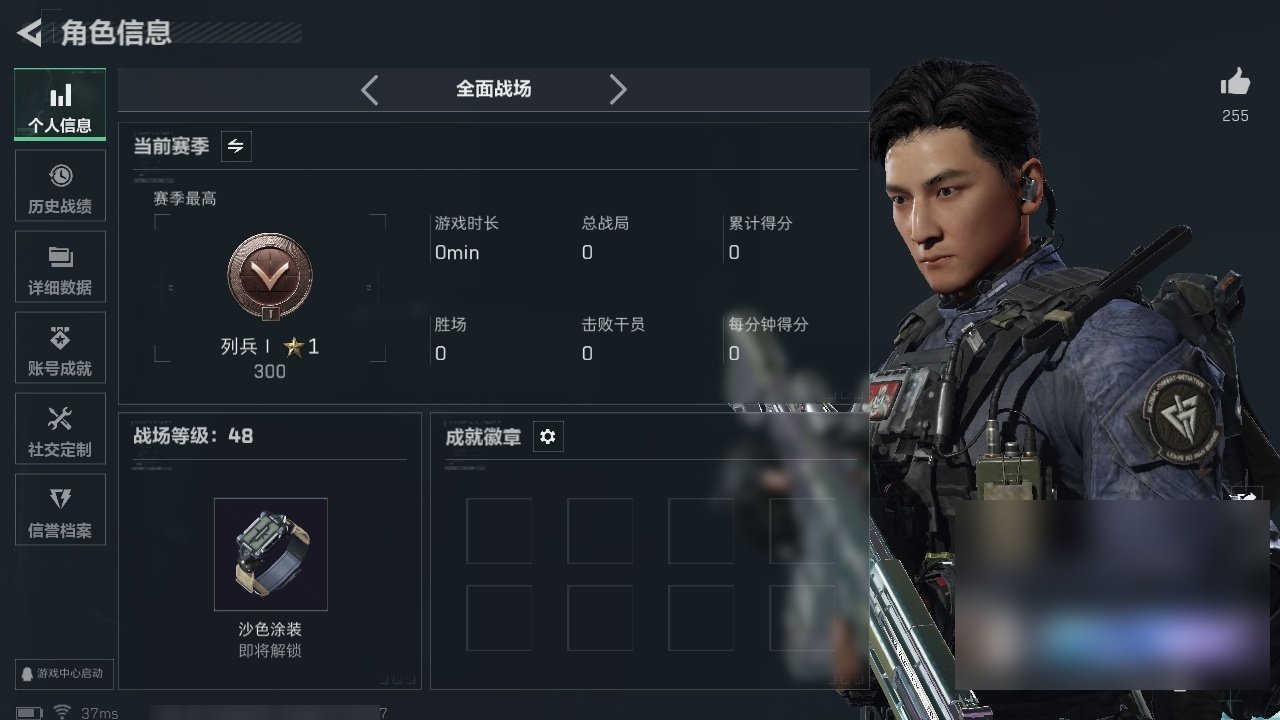This screenshot has height=720, width=1280.
Task: Toggle season with the 当前赛季 swap icon
Action: (x=236, y=147)
